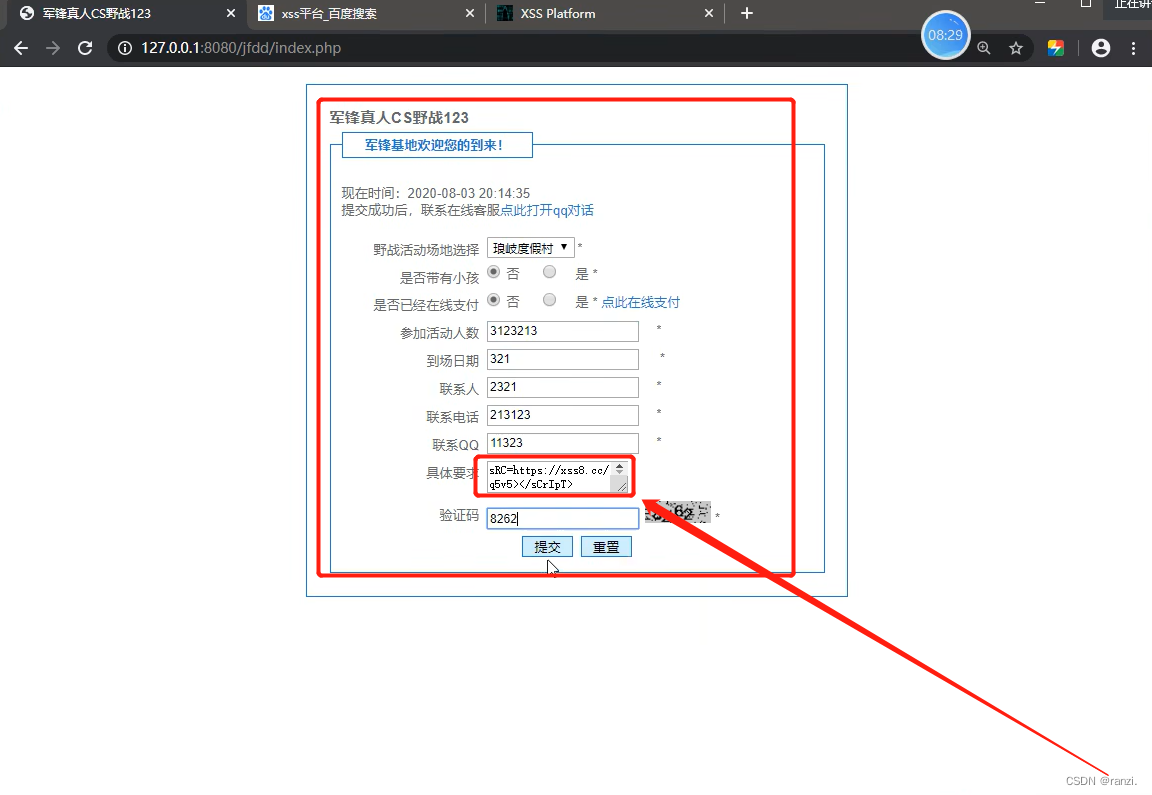Close the XSS Platform tab
Image resolution: width=1152 pixels, height=795 pixels.
(709, 13)
